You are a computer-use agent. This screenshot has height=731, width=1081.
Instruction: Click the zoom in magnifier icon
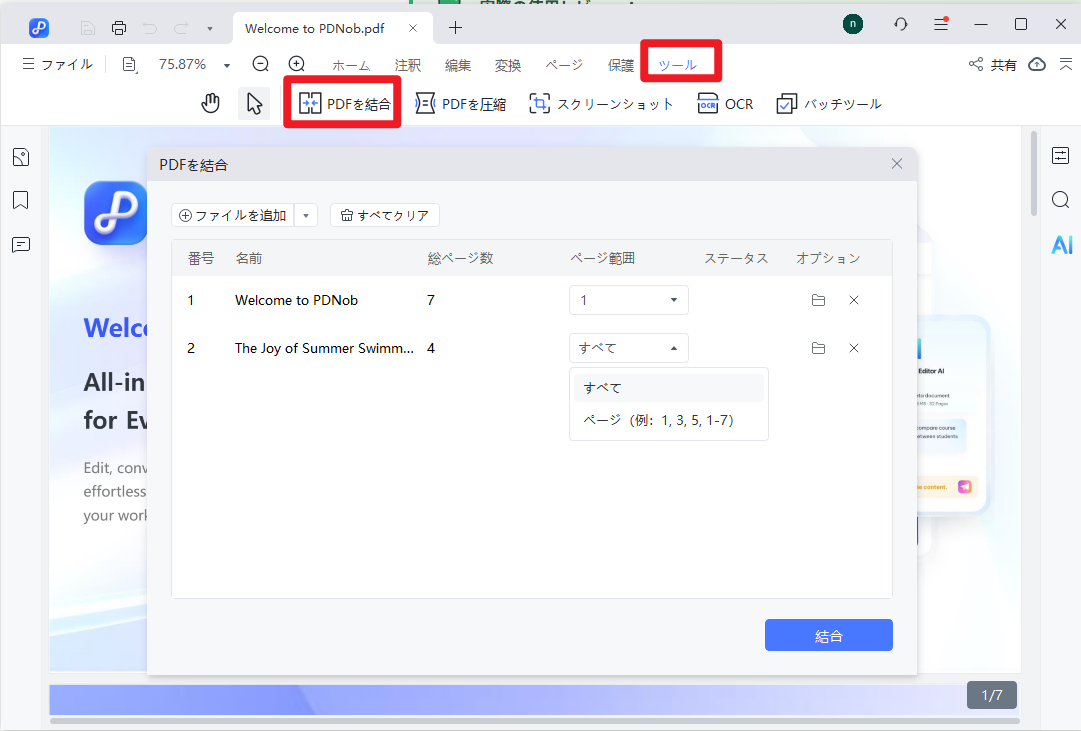[296, 63]
